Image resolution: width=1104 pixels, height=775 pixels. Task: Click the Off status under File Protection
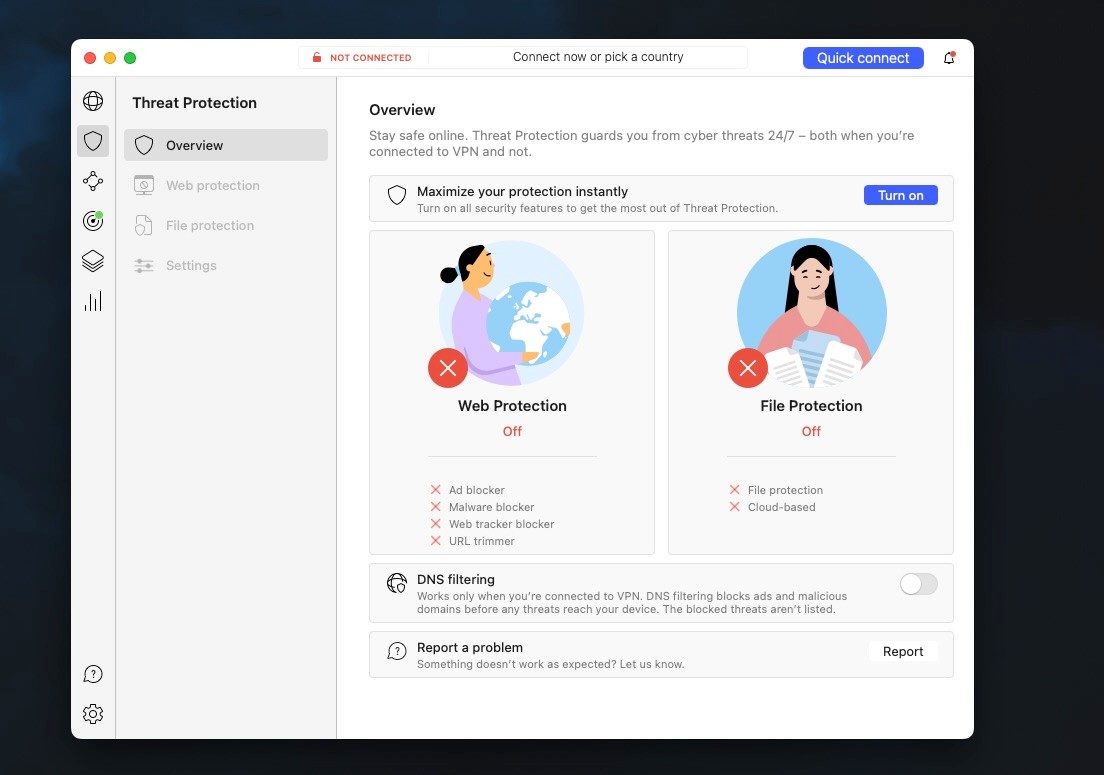coord(811,431)
